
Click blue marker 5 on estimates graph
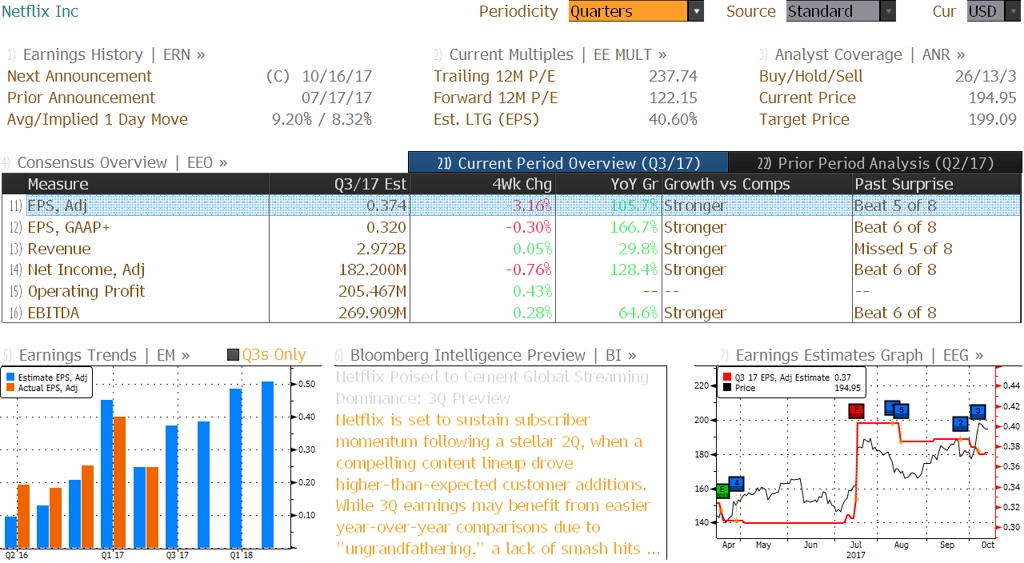point(901,411)
